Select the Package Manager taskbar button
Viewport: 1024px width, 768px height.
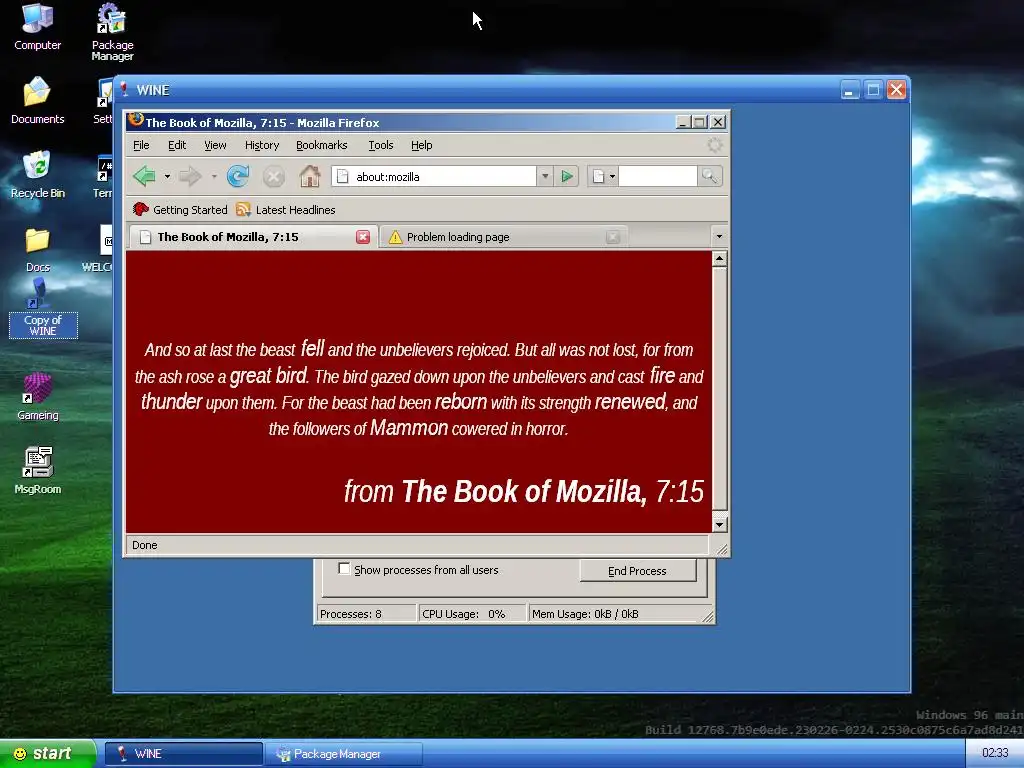[x=344, y=754]
